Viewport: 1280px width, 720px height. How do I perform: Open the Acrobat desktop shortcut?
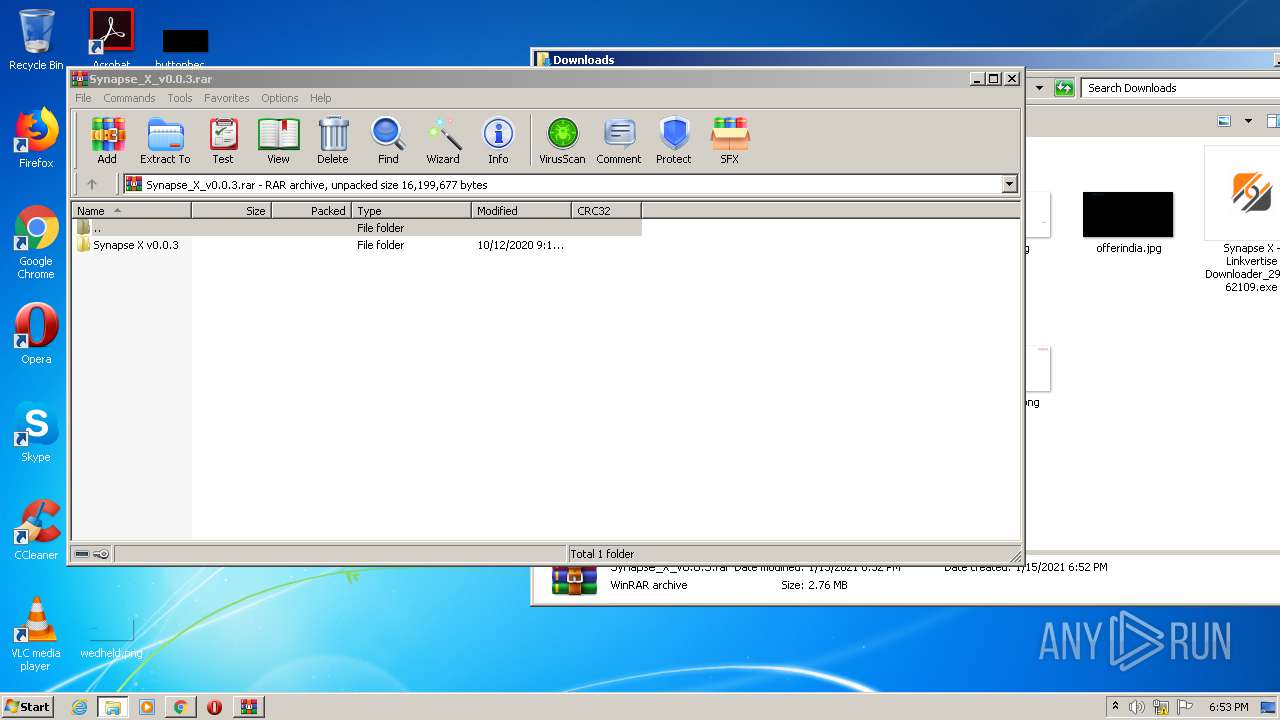pyautogui.click(x=111, y=38)
